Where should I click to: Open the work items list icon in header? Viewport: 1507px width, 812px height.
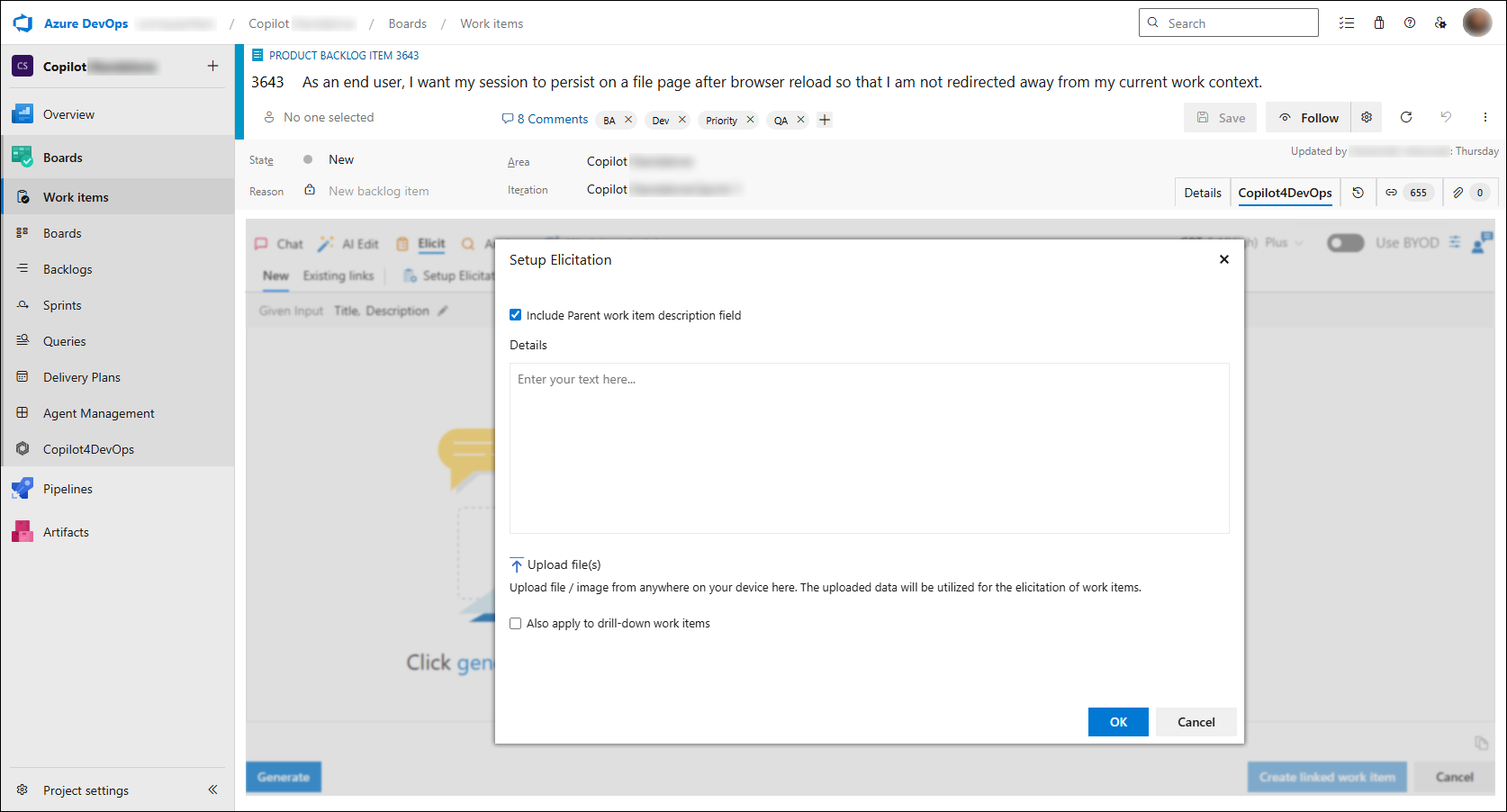[x=1347, y=23]
